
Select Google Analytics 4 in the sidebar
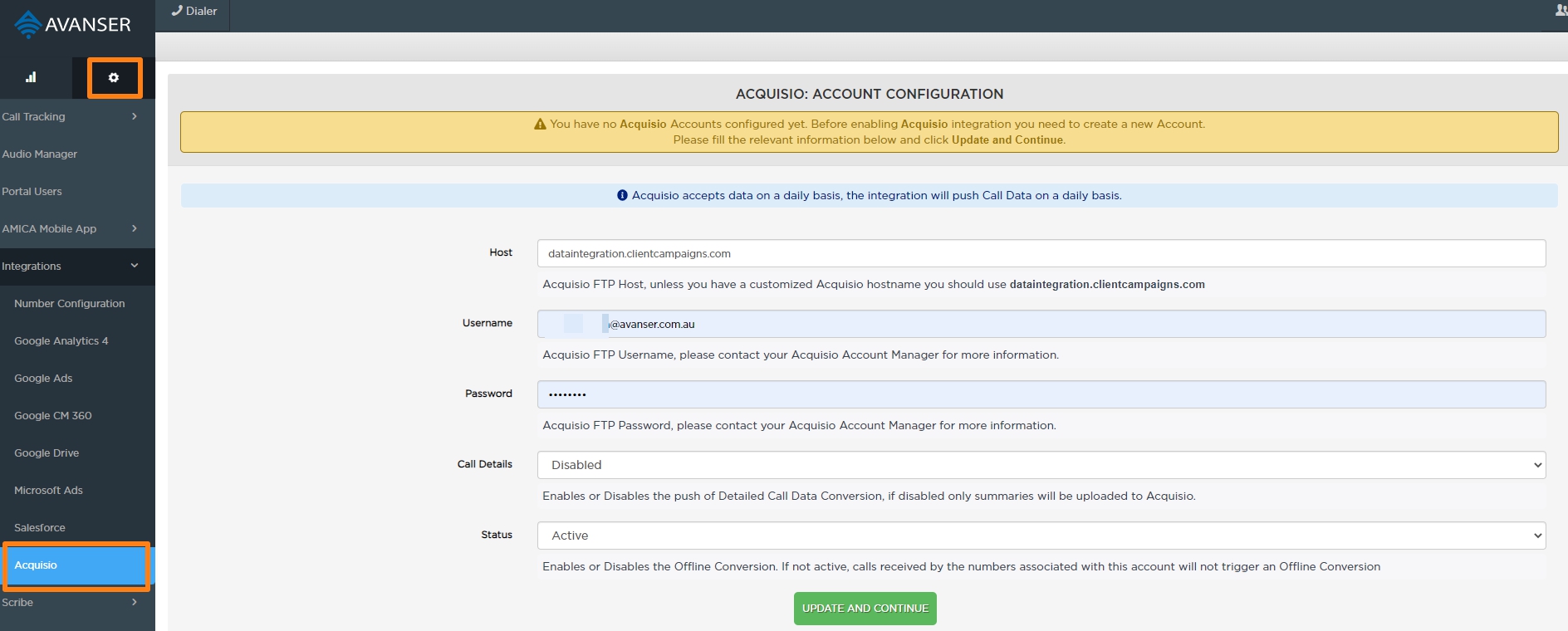pos(77,341)
